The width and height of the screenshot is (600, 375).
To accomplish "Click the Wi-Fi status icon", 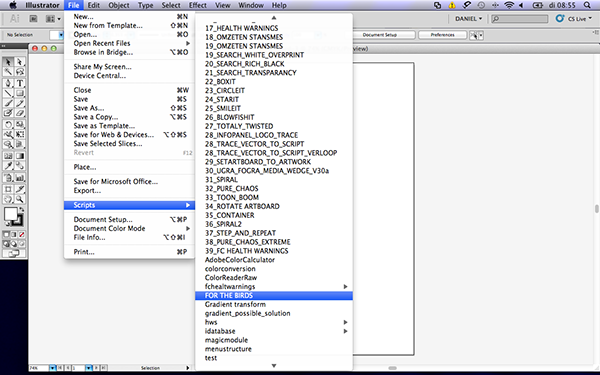I will (509, 5).
